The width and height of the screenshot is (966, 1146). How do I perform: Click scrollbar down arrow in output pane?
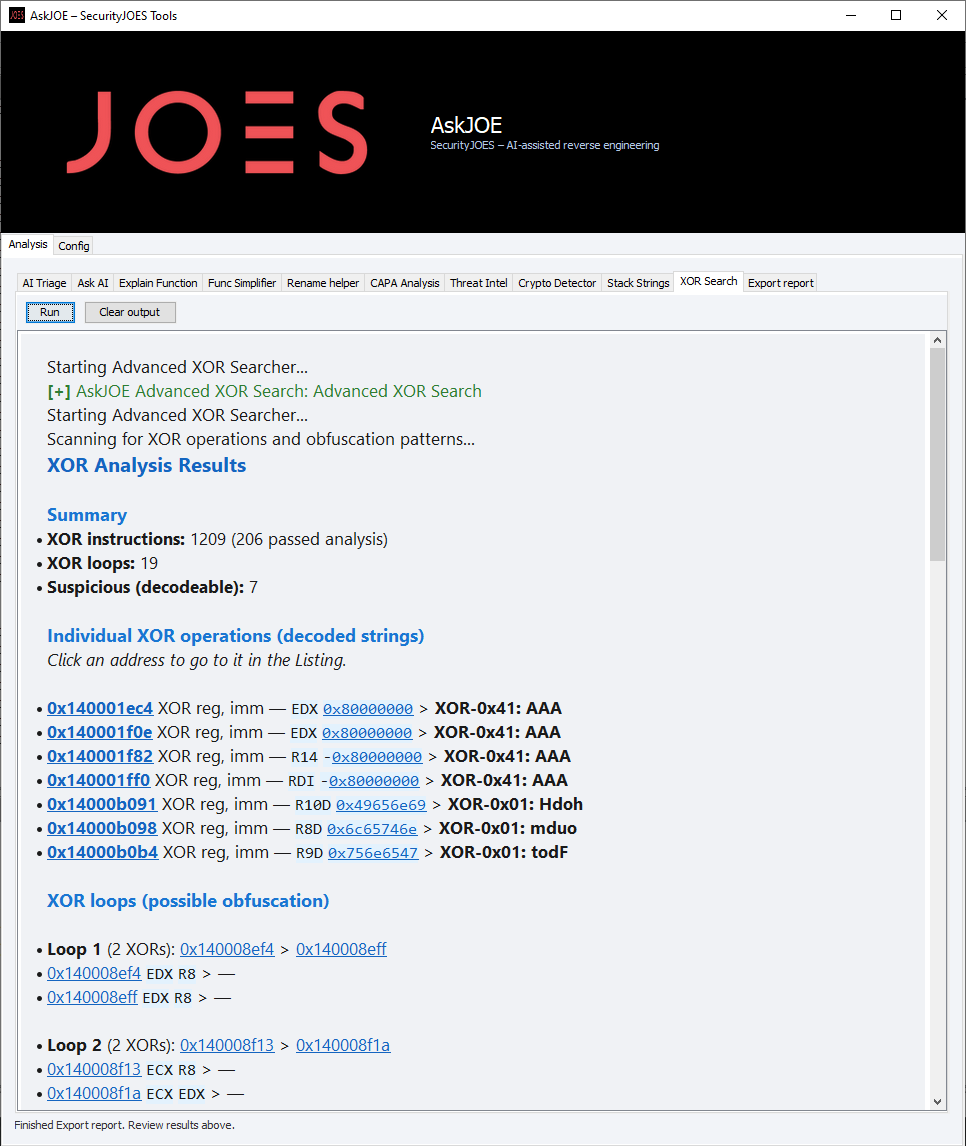click(x=938, y=1102)
